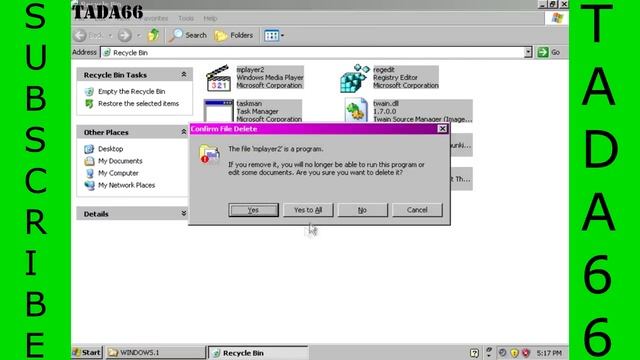
Task: Switch to WINDOWS.1 taskbar window
Action: coord(156,352)
